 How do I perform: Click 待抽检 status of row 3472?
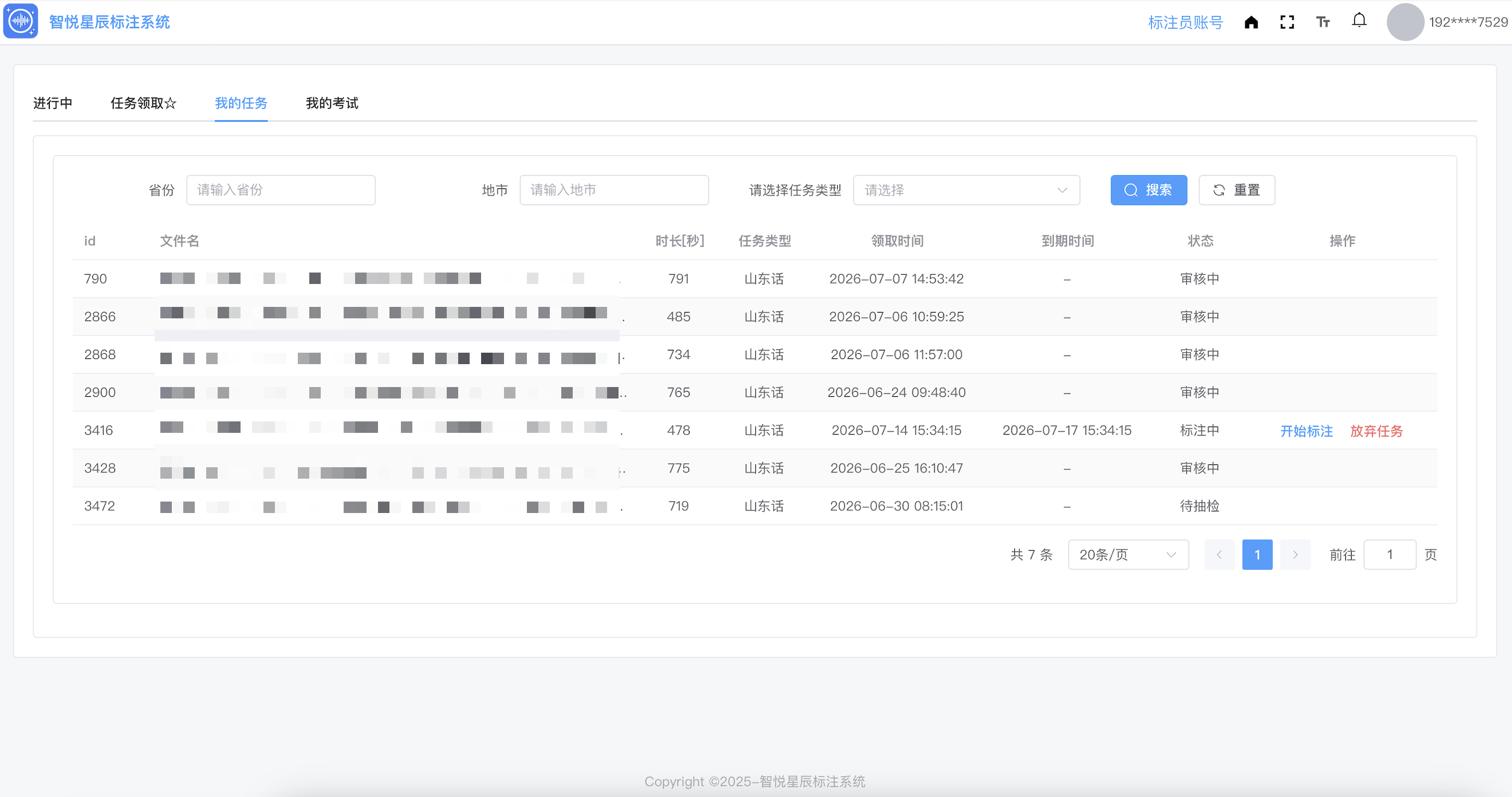pos(1200,506)
